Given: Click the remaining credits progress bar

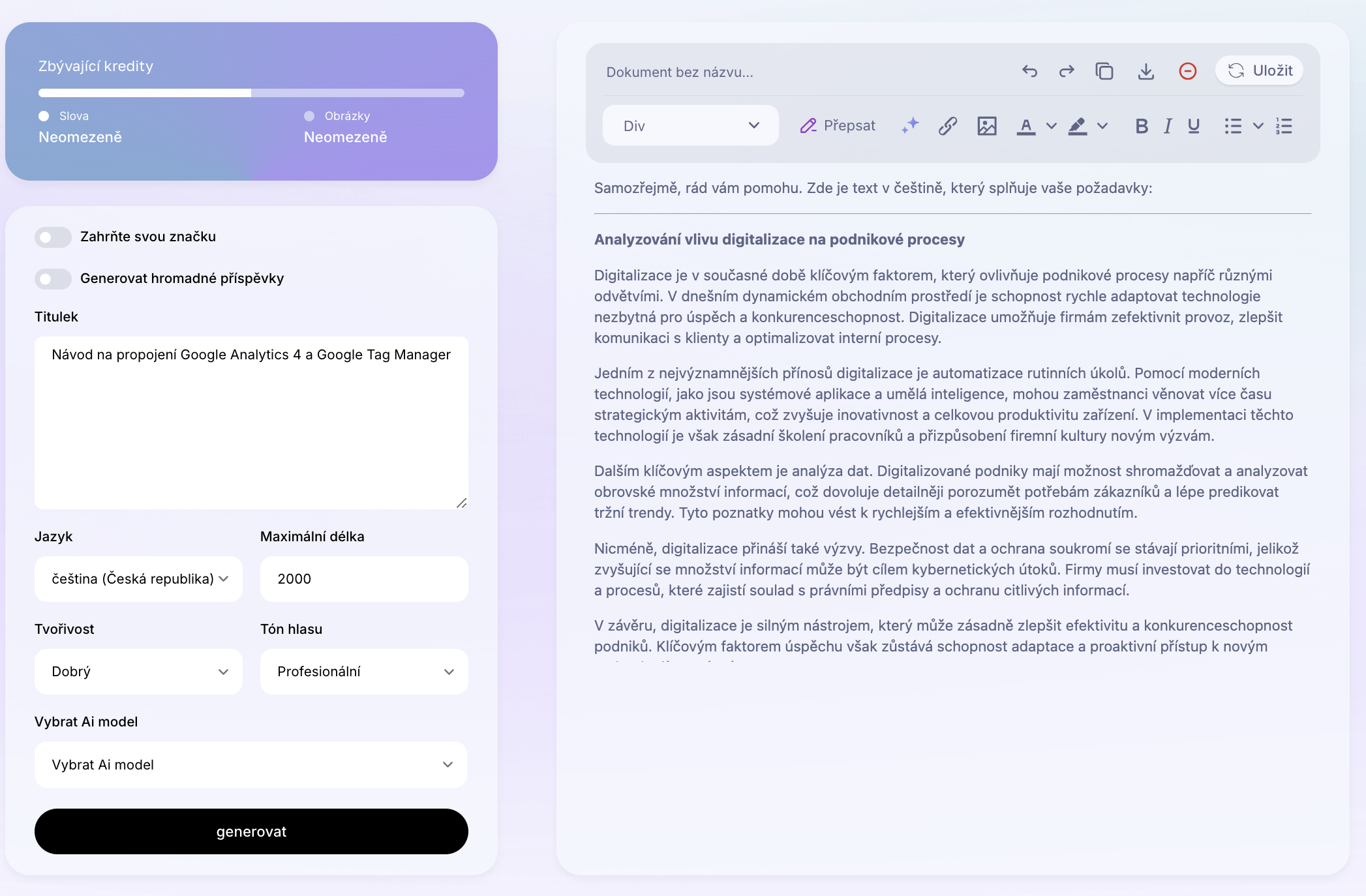Looking at the screenshot, I should (251, 93).
